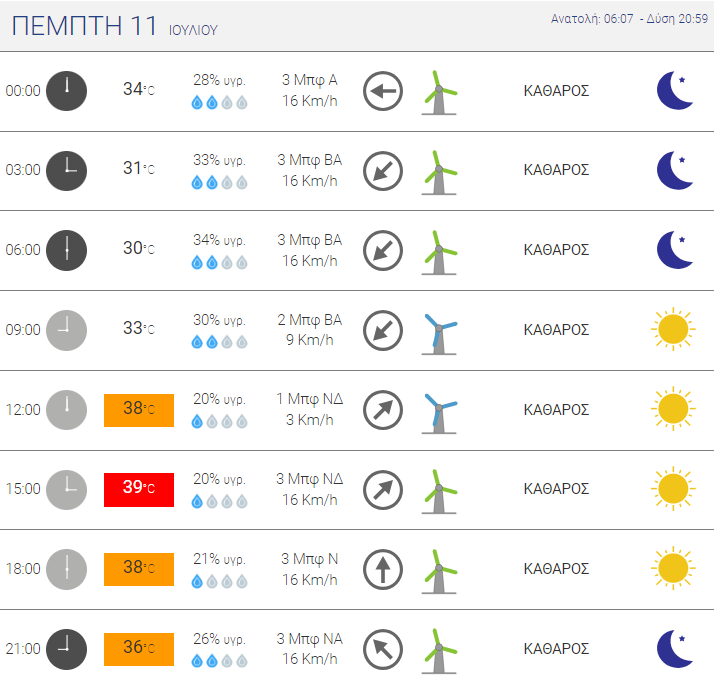This screenshot has height=688, width=717.
Task: Click the sun icon in 12:00 row
Action: tap(673, 409)
